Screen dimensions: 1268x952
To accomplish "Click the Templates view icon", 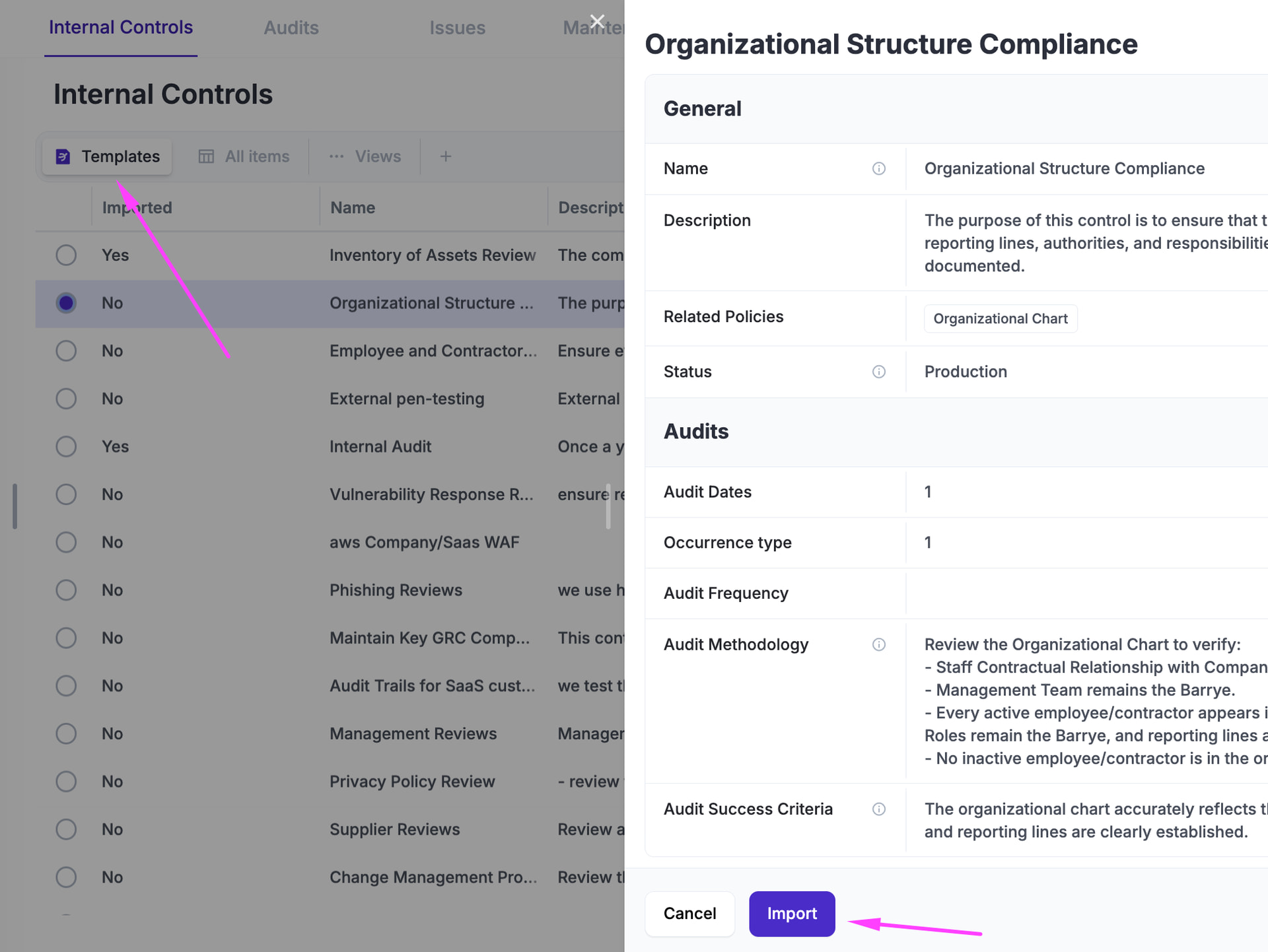I will pos(63,156).
